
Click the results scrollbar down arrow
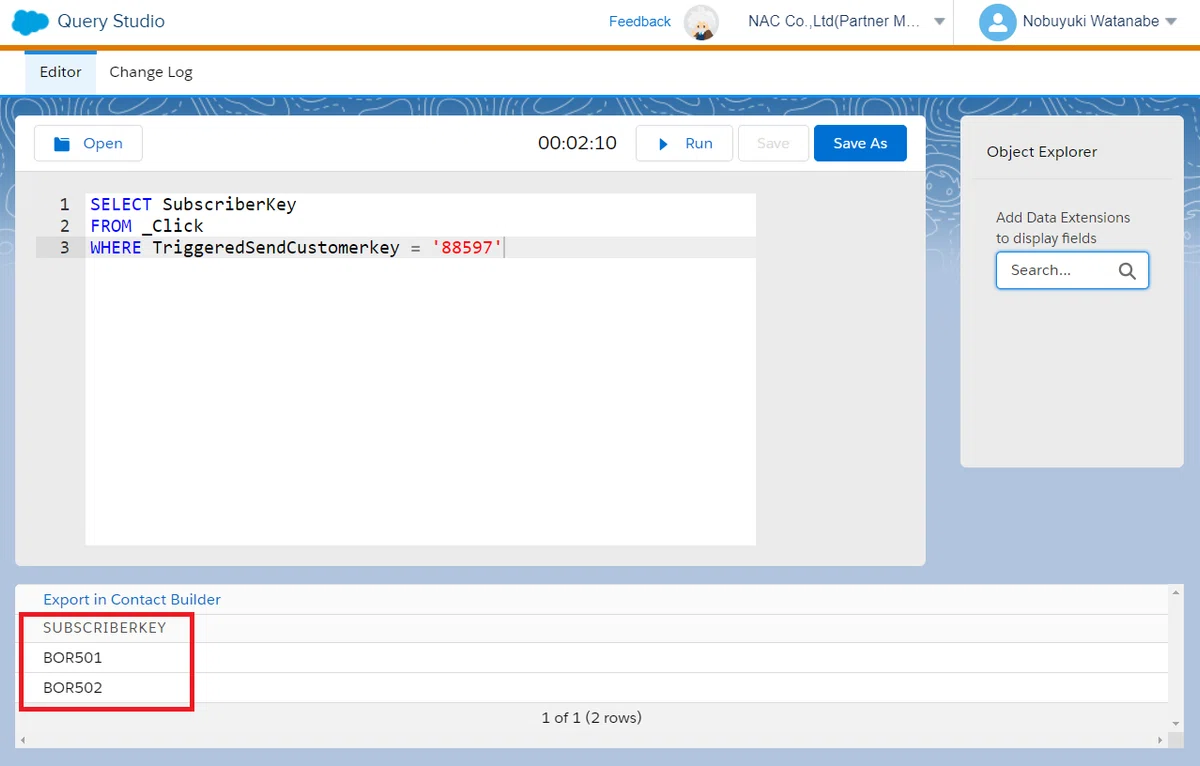click(1176, 724)
